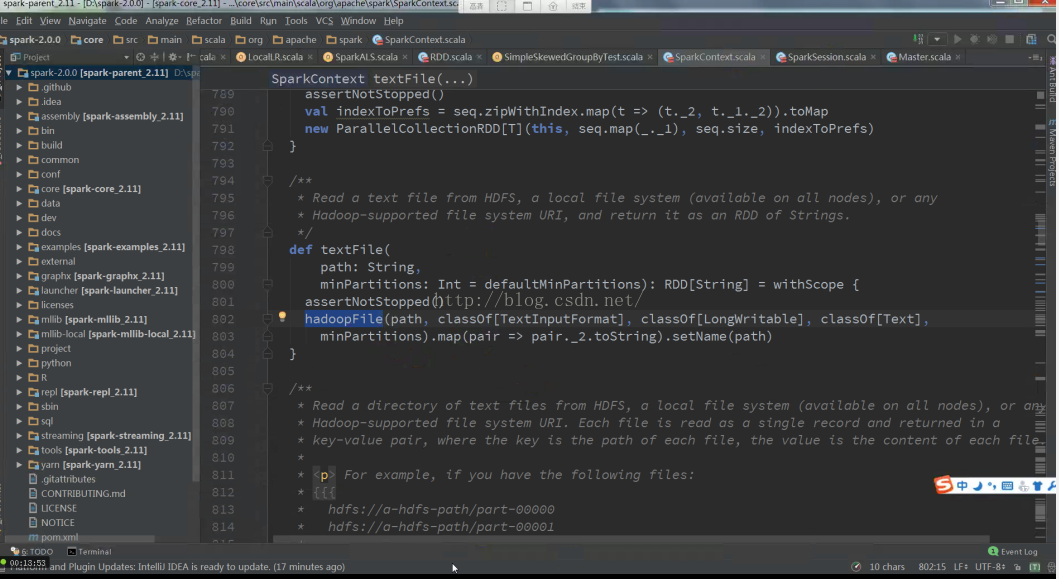Open the Maven Projects side panel
Viewport: 1059px width, 579px height.
click(1052, 153)
